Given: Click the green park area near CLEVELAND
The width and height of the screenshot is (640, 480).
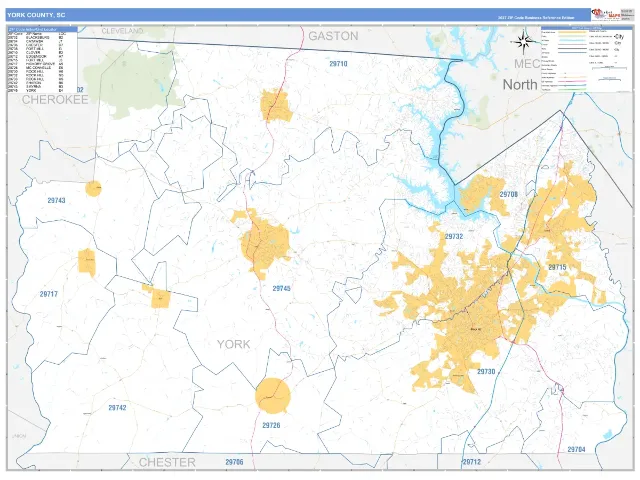Looking at the screenshot, I should click(x=130, y=82).
